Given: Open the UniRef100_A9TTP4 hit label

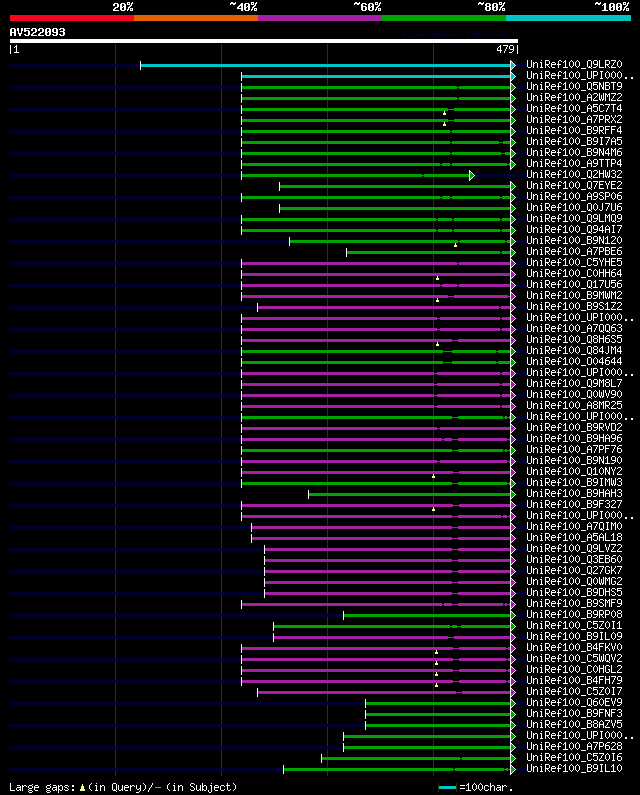Looking at the screenshot, I should click(x=574, y=163).
